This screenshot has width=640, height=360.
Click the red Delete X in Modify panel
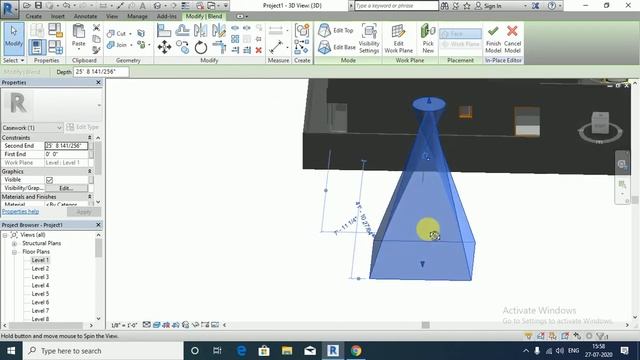coord(258,50)
